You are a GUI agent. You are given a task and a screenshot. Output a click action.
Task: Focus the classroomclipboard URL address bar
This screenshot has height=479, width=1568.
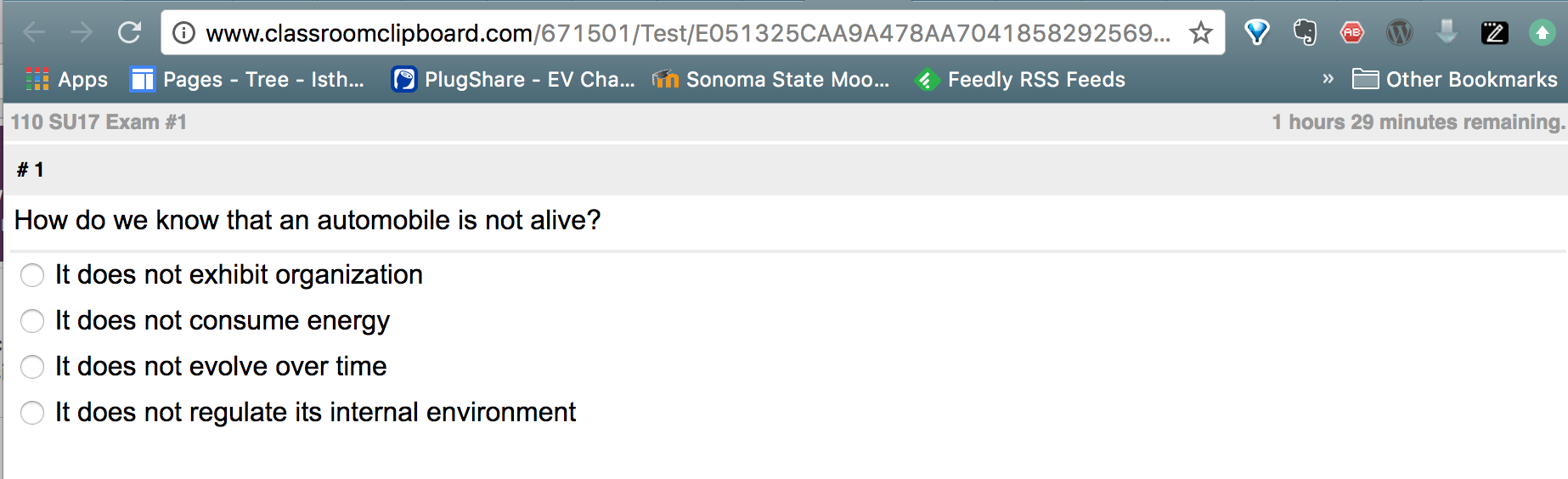(x=688, y=33)
